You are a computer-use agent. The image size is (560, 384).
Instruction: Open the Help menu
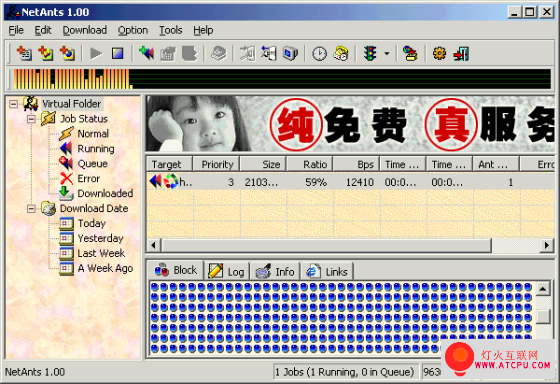203,30
